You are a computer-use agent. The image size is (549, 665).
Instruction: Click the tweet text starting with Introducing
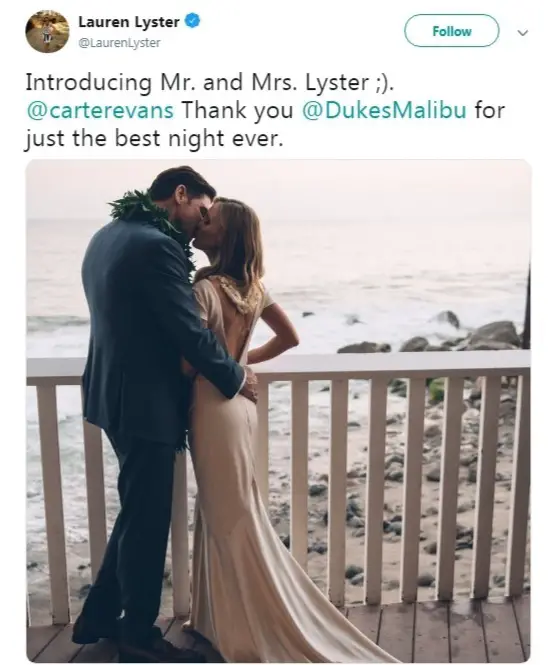[266, 110]
